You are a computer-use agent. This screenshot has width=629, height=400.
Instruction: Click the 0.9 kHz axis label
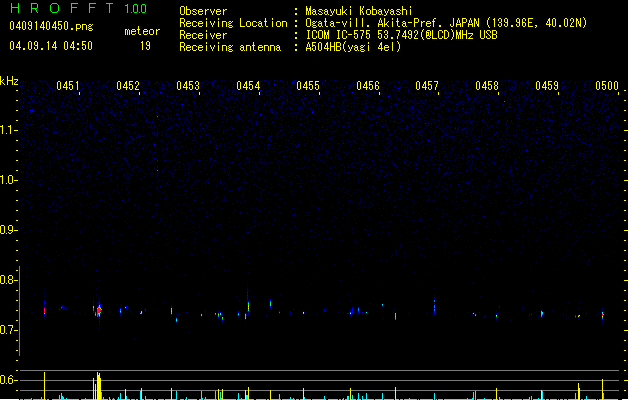point(9,230)
